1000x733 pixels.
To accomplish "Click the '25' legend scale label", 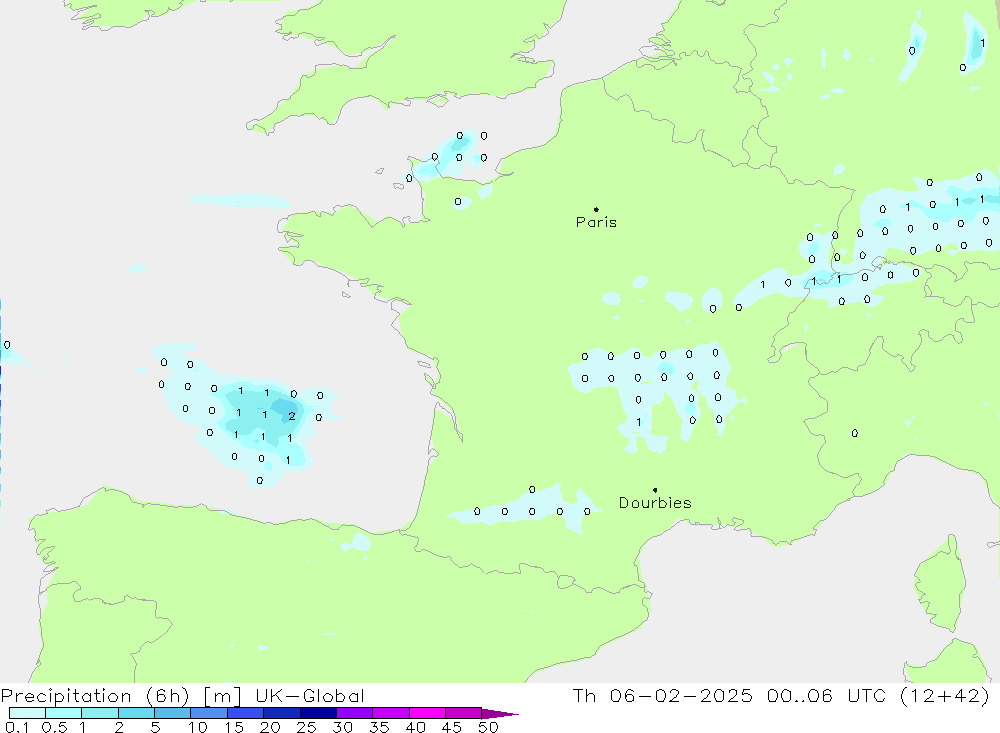I will [306, 727].
